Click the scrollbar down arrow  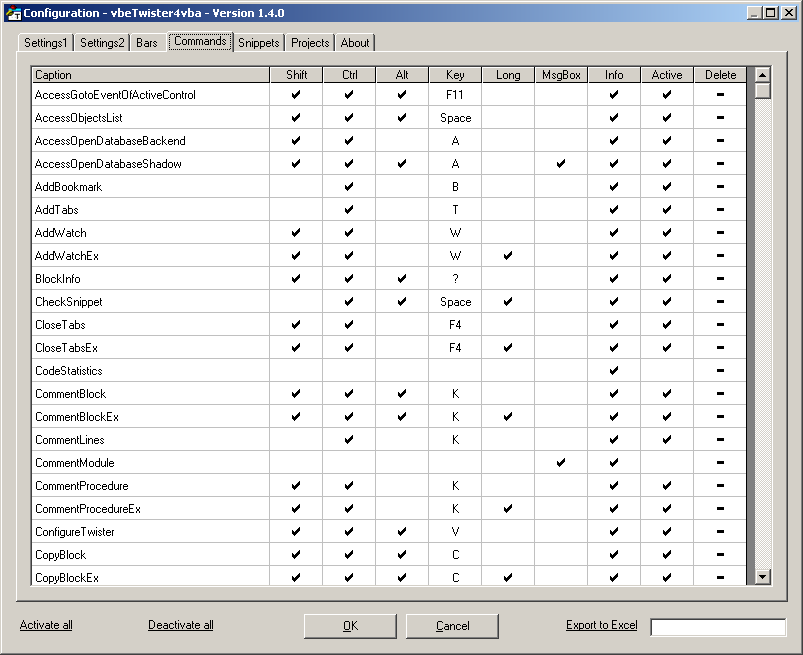click(763, 577)
